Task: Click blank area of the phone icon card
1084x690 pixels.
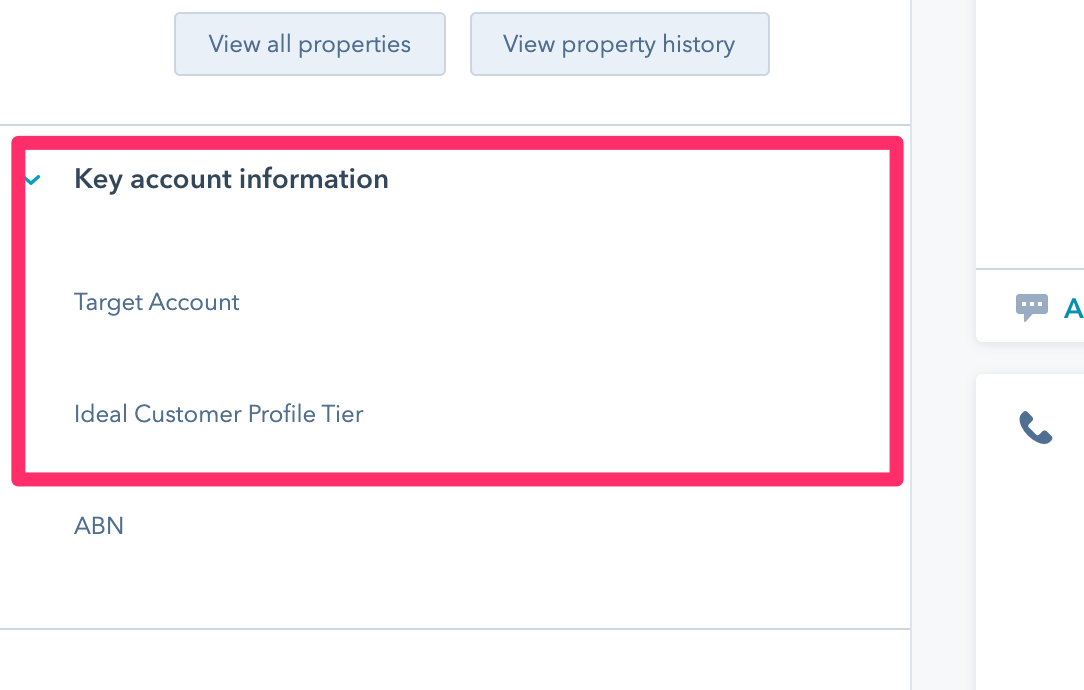Action: 1030,560
